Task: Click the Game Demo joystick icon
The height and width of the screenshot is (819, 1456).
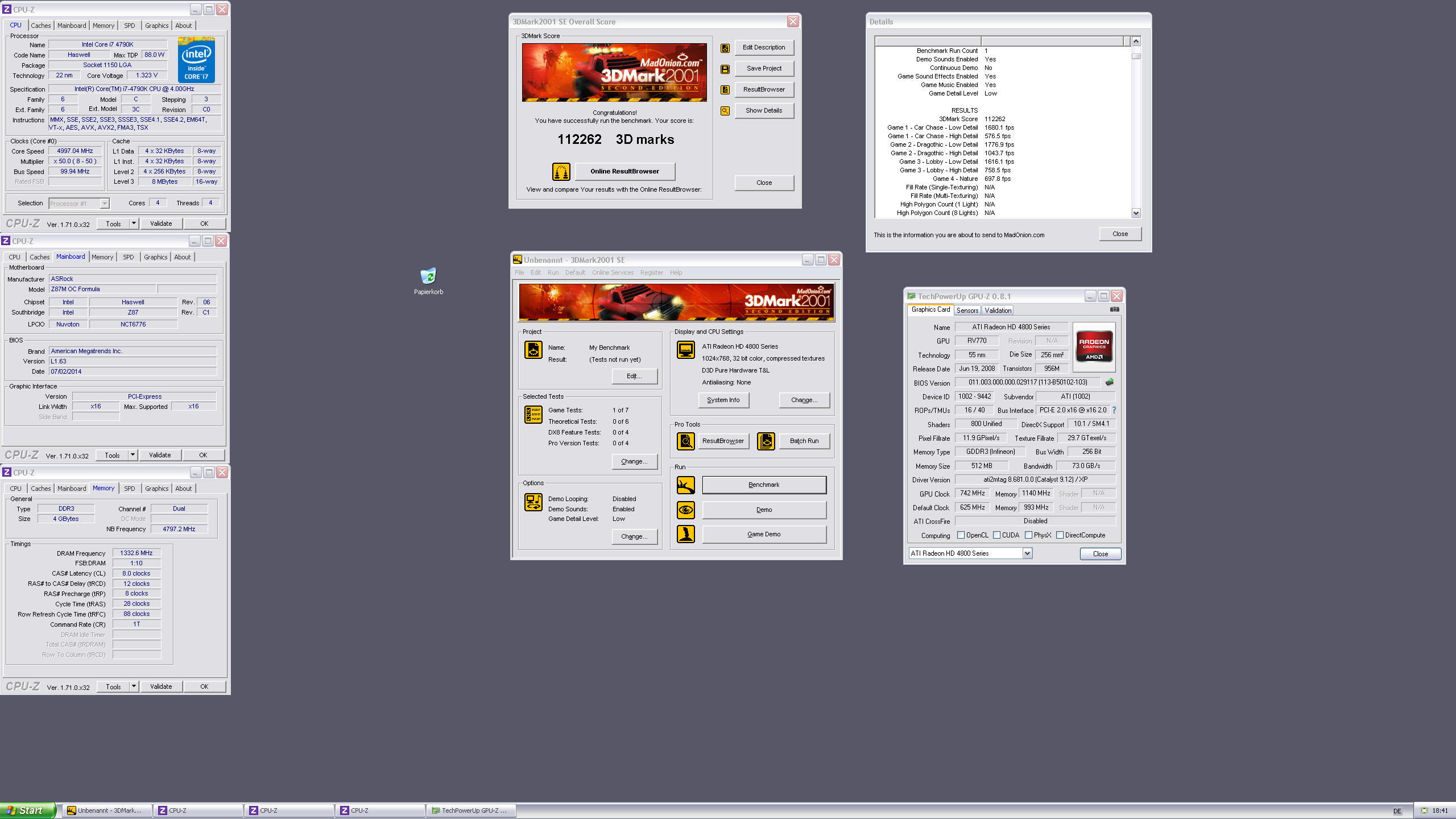Action: 686,535
